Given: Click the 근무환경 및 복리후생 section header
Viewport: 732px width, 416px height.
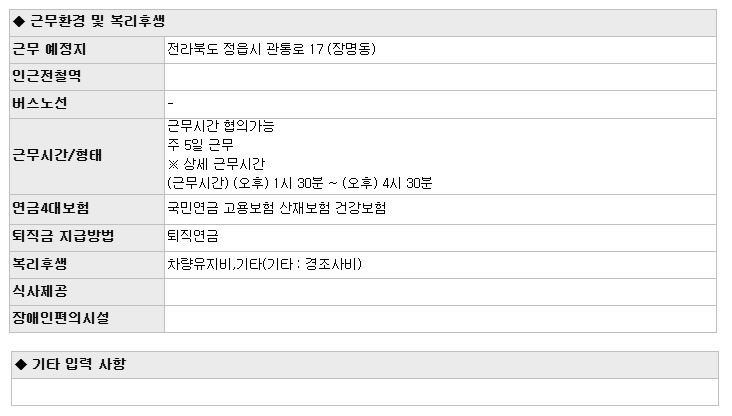Looking at the screenshot, I should tap(363, 22).
